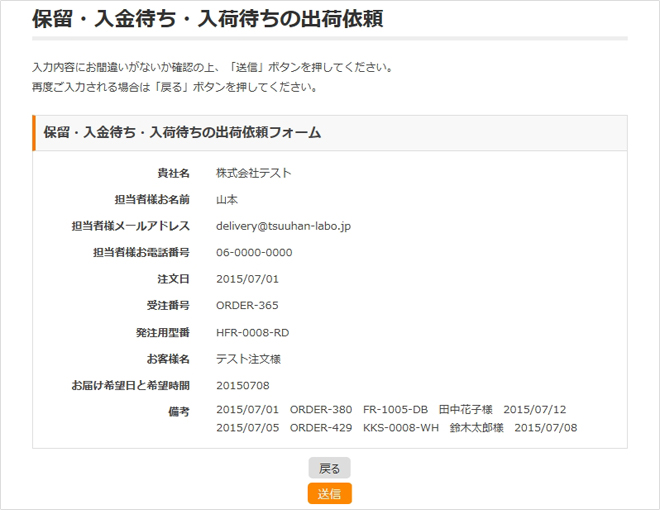Click the form header 出荷依頼フォーム
660x510 pixels.
181,132
